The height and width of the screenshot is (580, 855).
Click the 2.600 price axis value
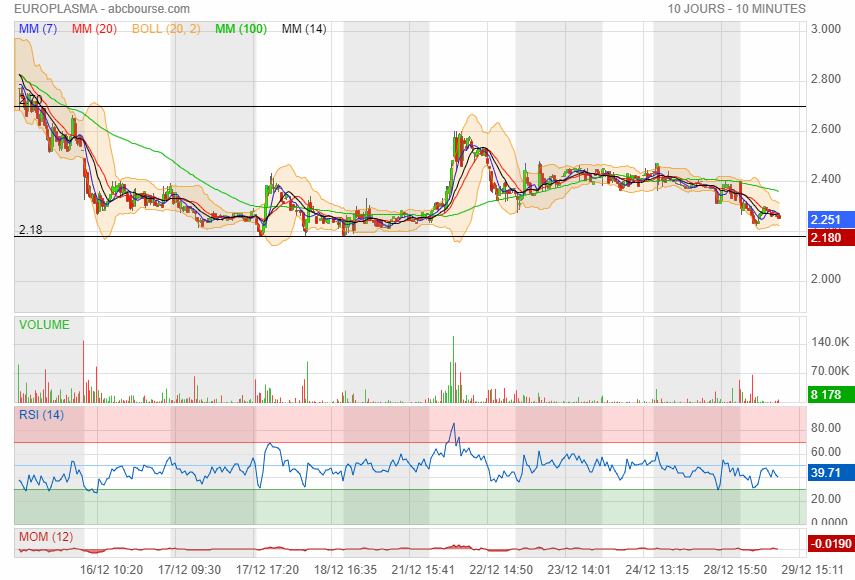tap(826, 129)
